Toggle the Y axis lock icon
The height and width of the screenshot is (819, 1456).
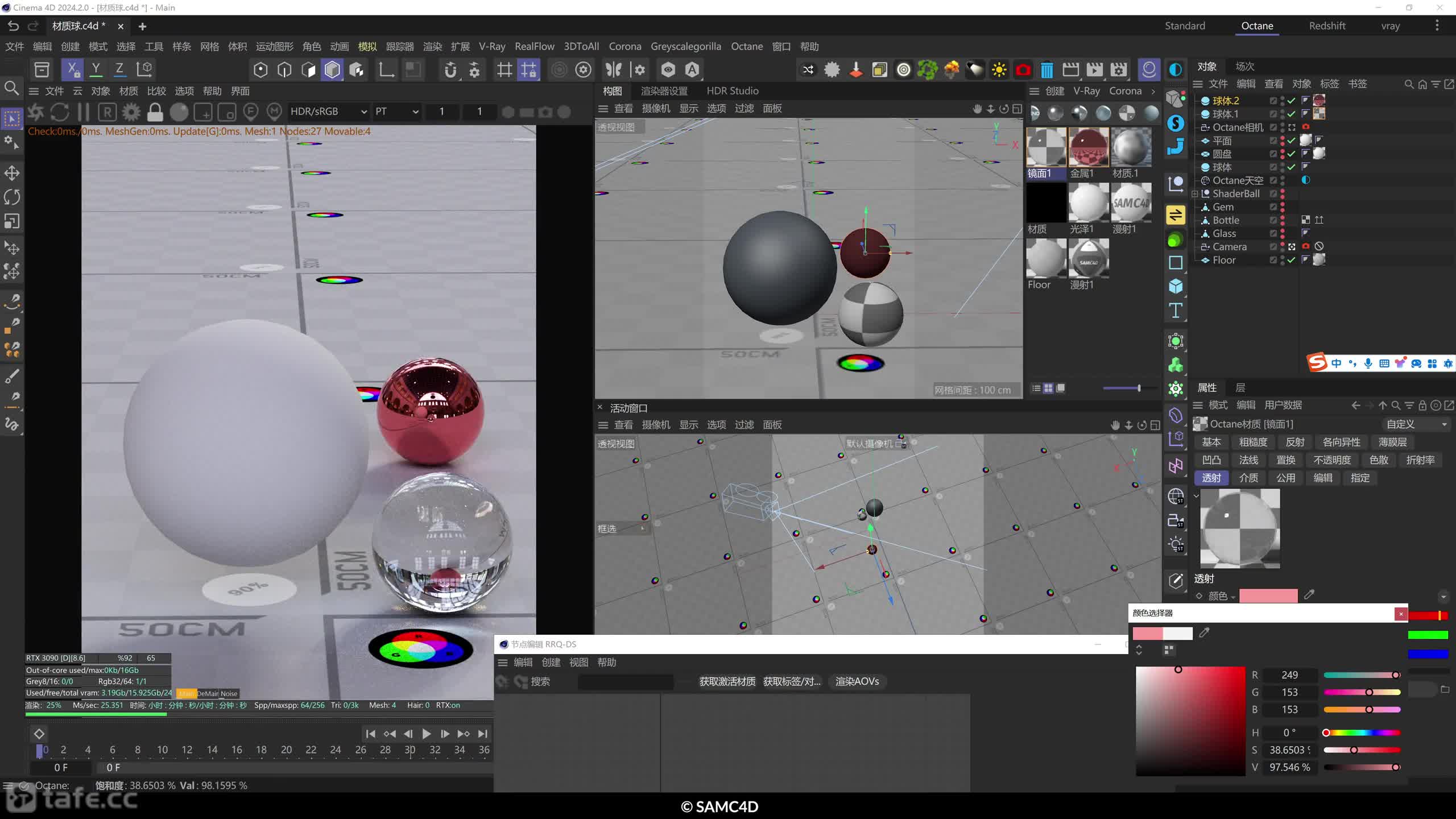click(96, 69)
